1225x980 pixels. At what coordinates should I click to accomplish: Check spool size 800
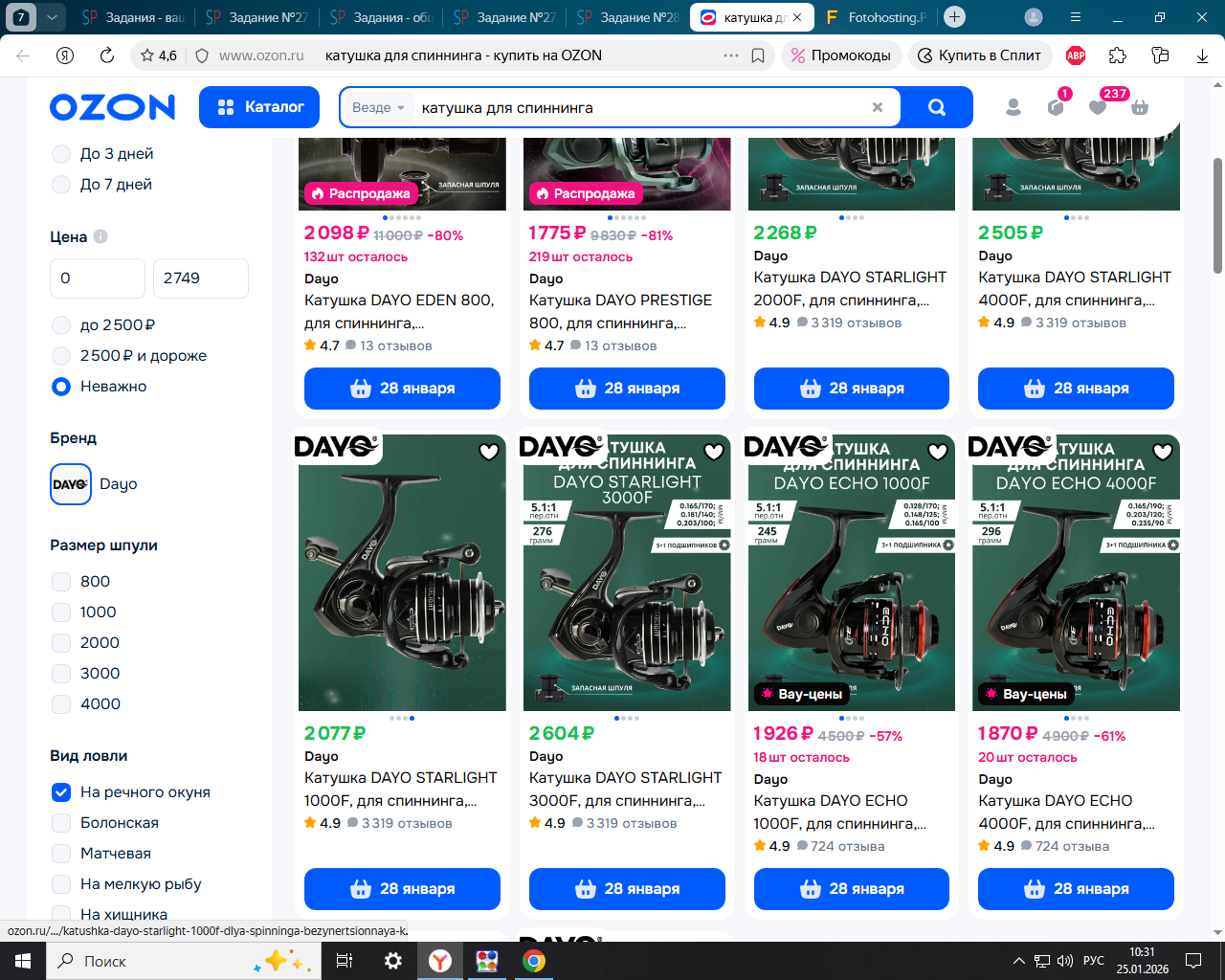coord(61,582)
